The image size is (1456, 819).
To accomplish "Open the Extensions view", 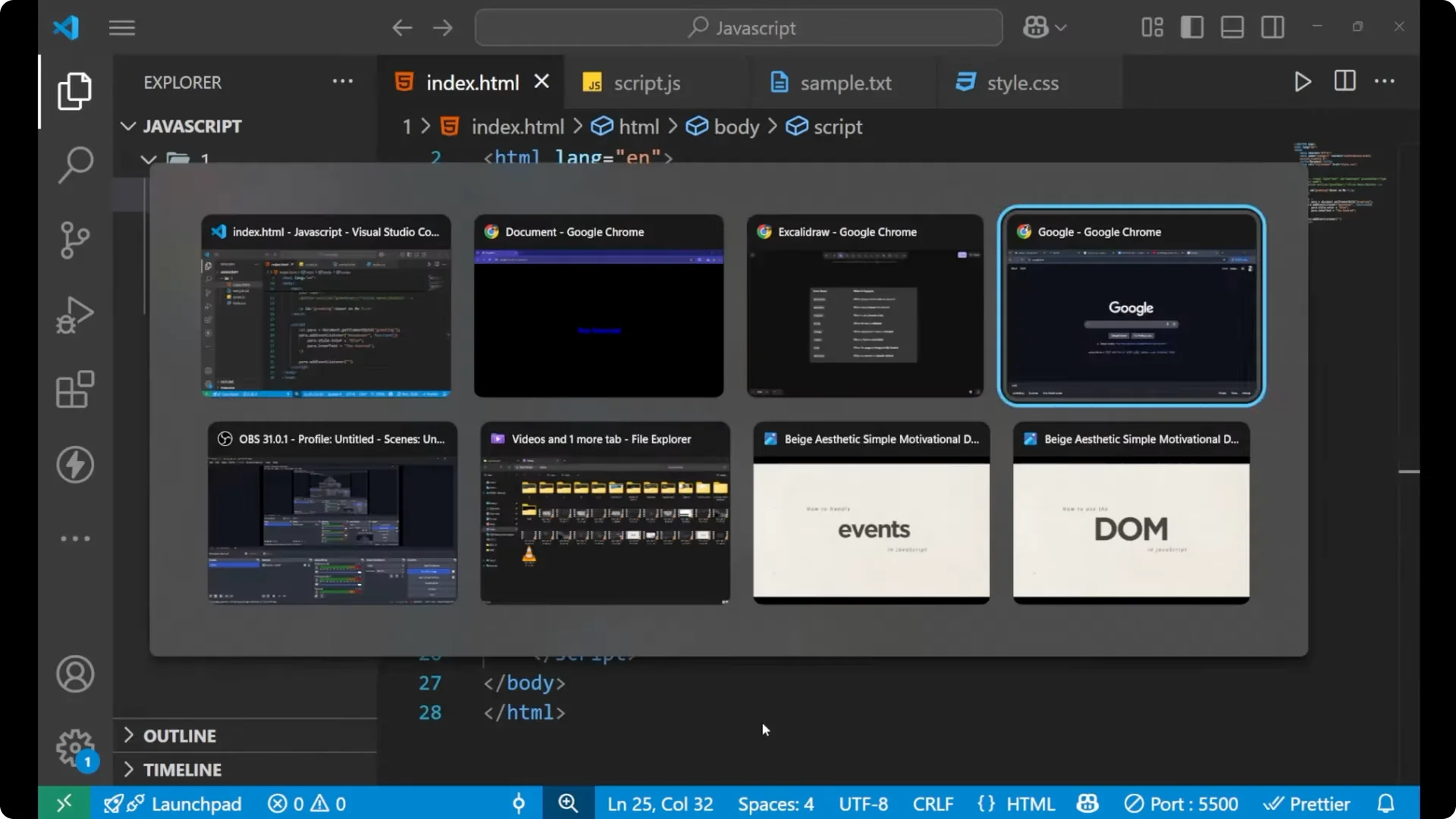I will (75, 390).
